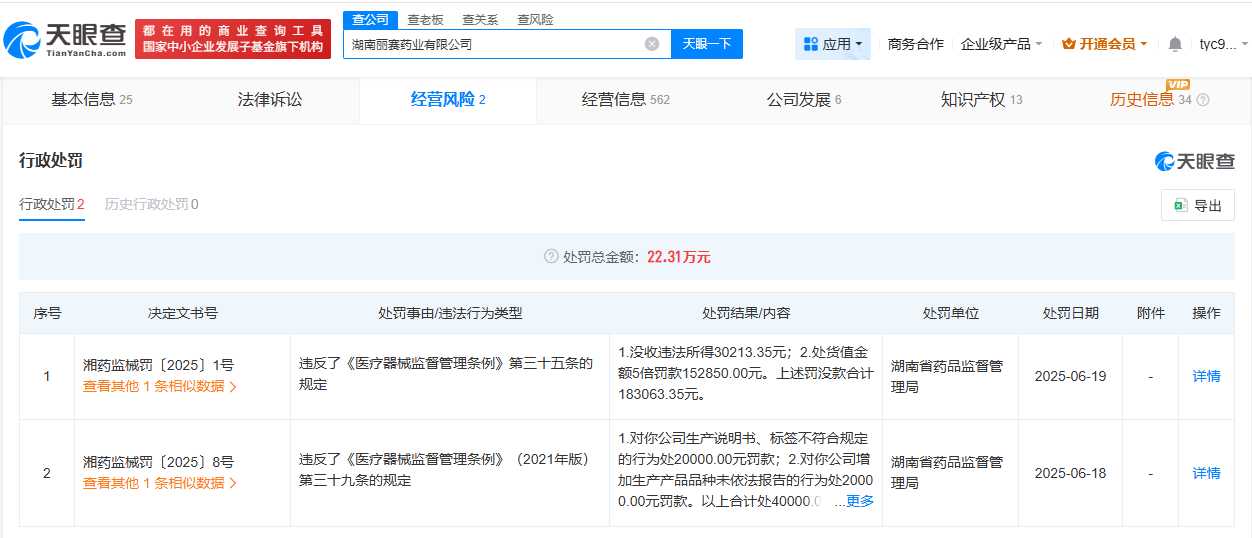The height and width of the screenshot is (538, 1252).
Task: Open the 开通会员 membership dropdown
Action: (1104, 44)
